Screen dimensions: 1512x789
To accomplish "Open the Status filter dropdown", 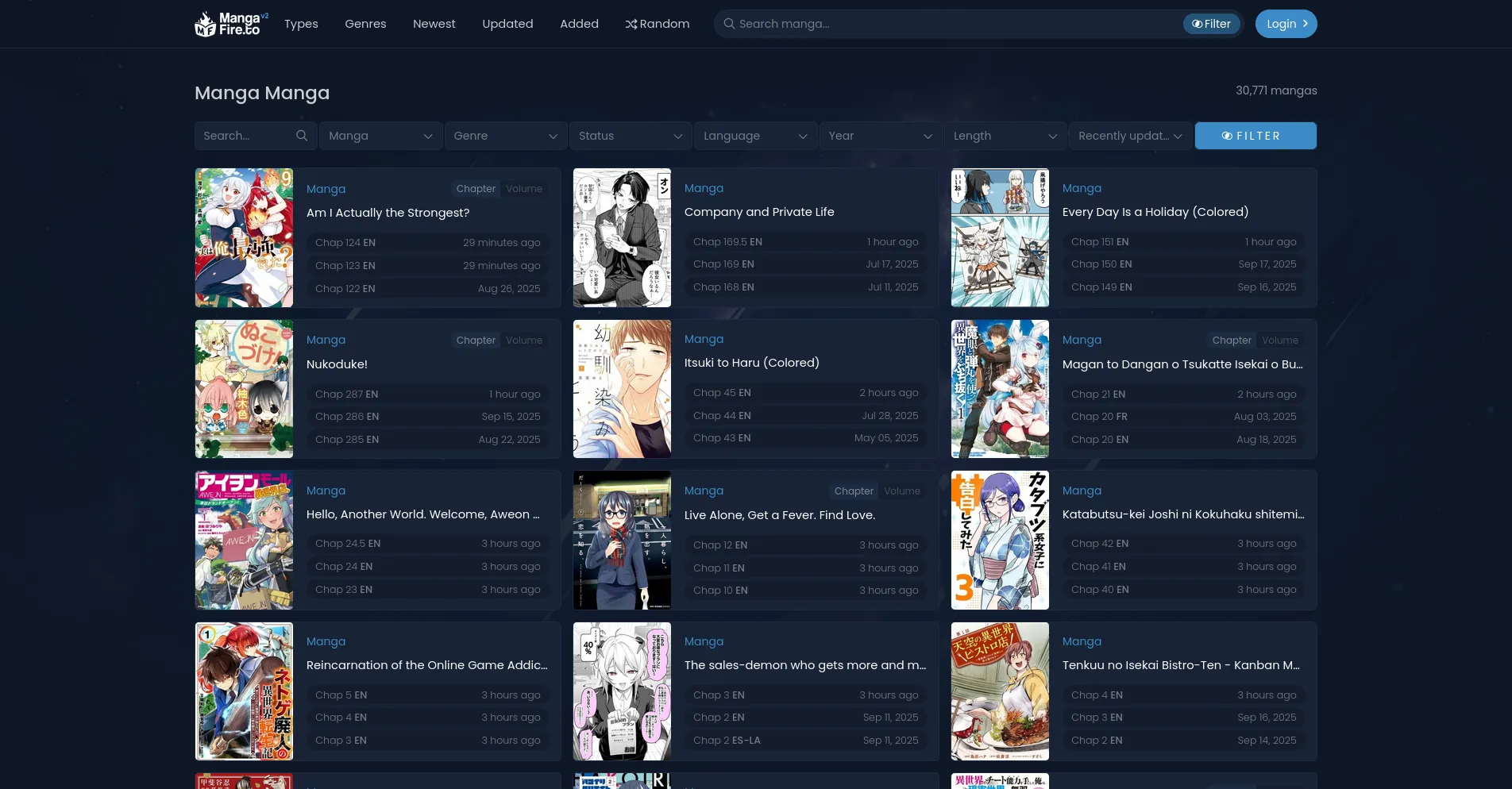I will pos(630,136).
